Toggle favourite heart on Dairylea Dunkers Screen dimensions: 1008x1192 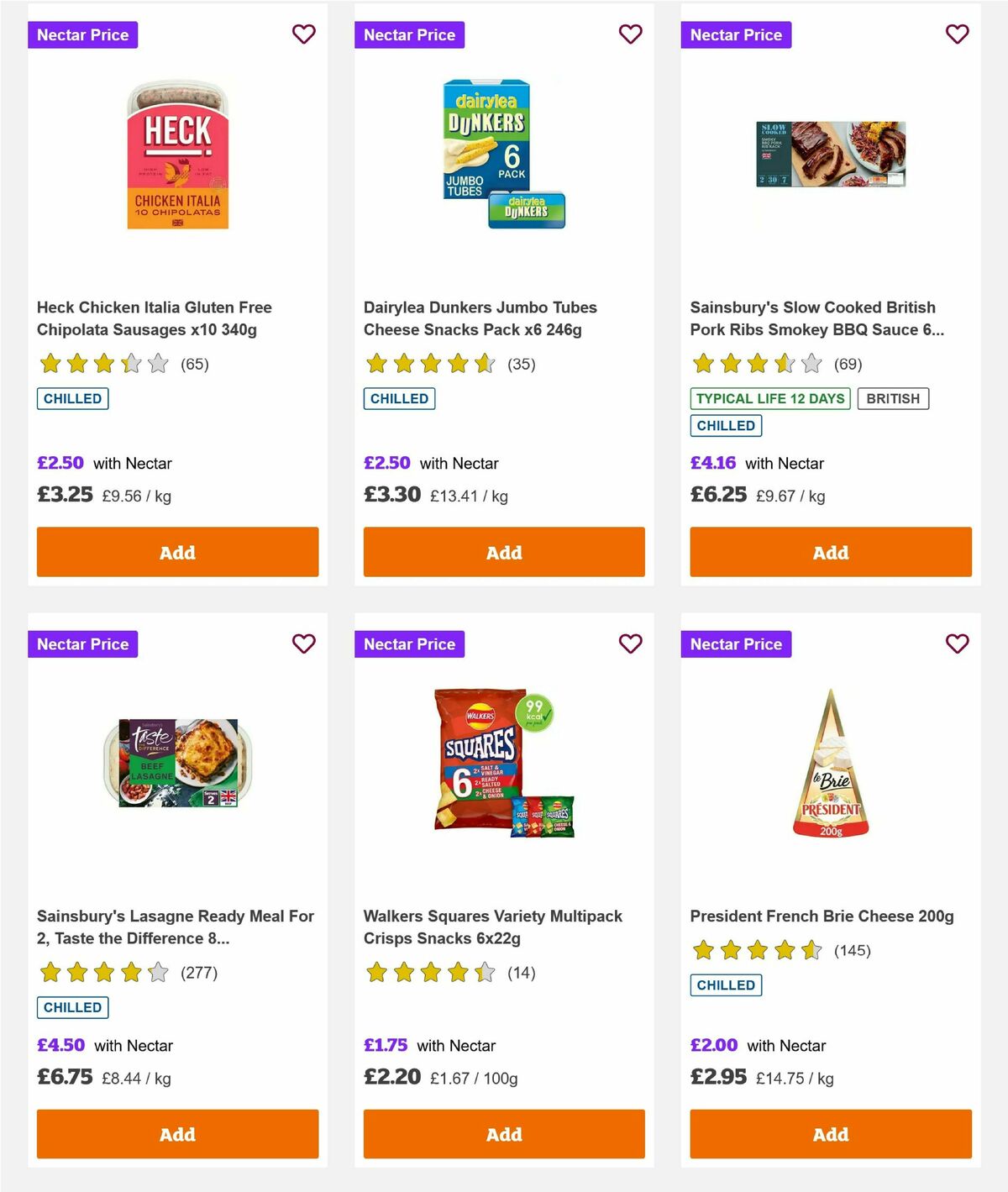coord(631,34)
